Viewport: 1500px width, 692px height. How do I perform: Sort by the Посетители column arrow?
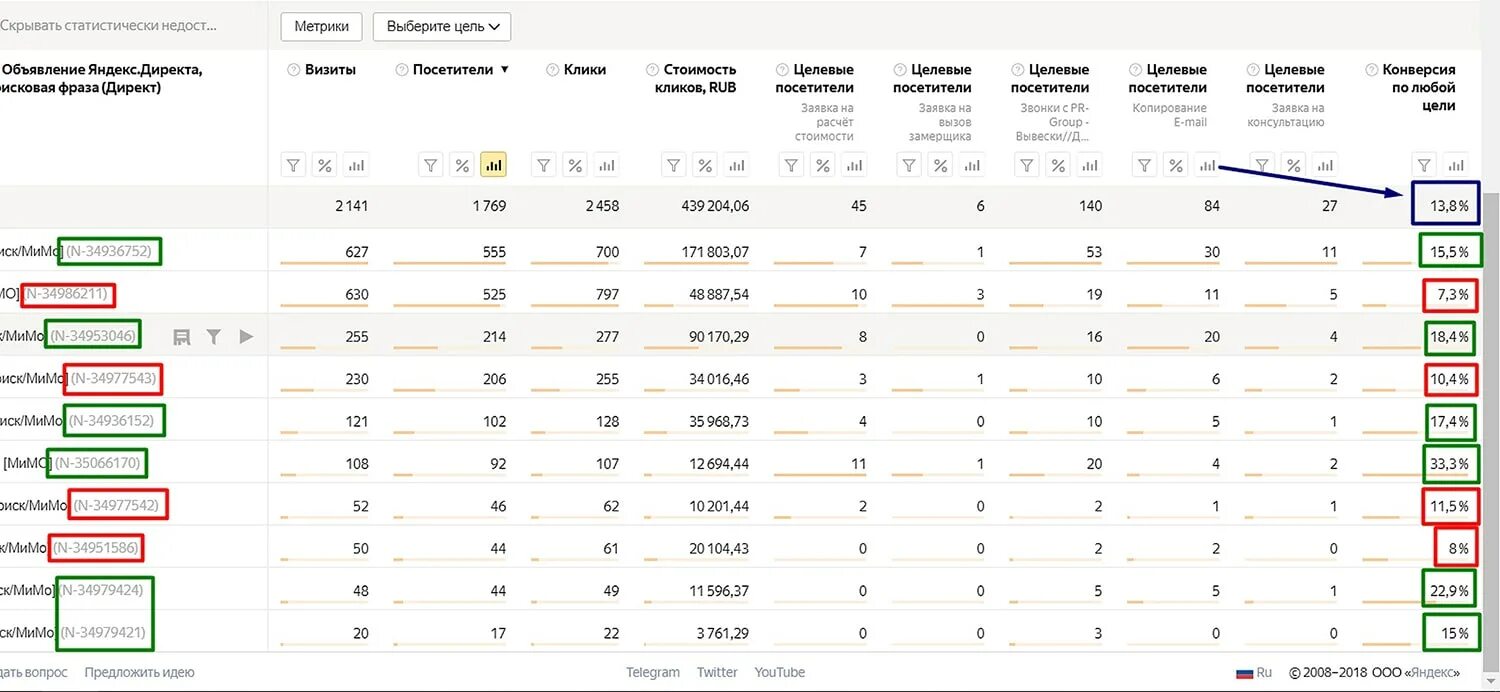tap(504, 70)
